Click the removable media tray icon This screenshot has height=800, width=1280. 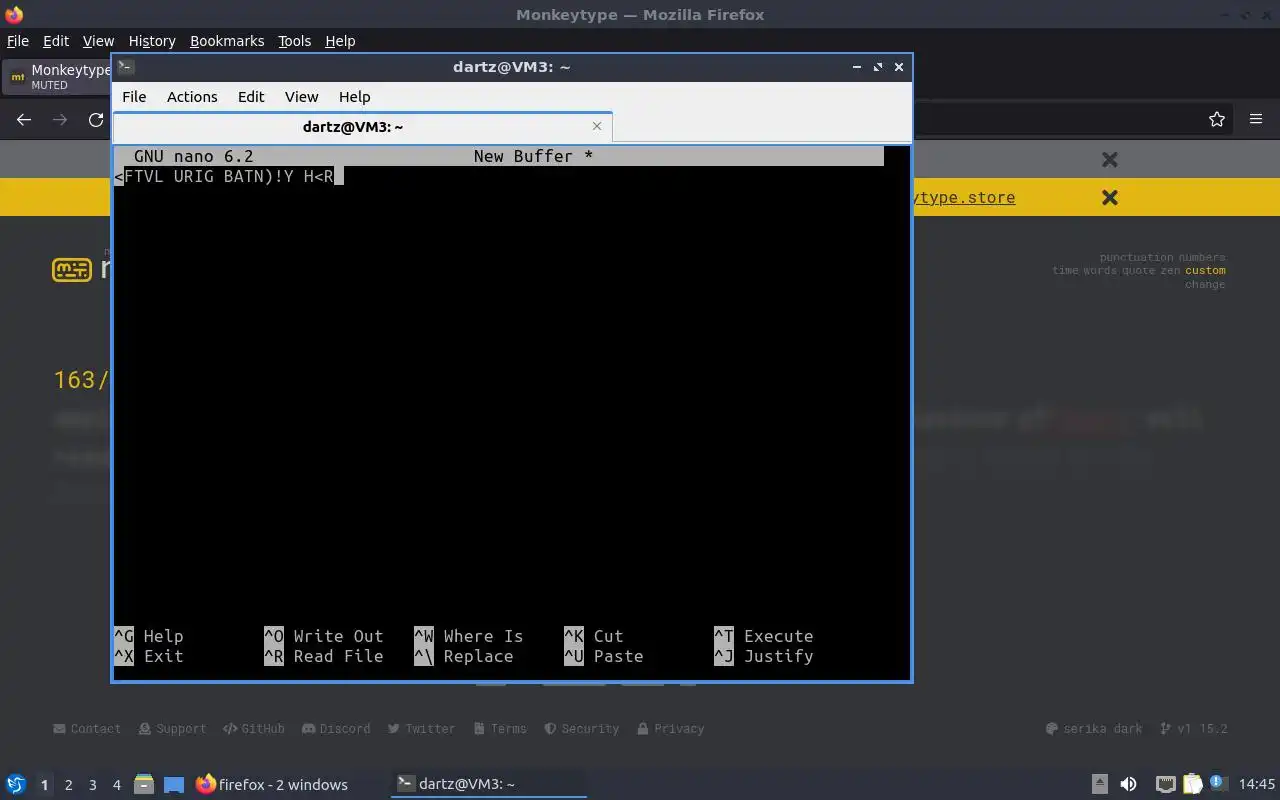coord(1099,784)
